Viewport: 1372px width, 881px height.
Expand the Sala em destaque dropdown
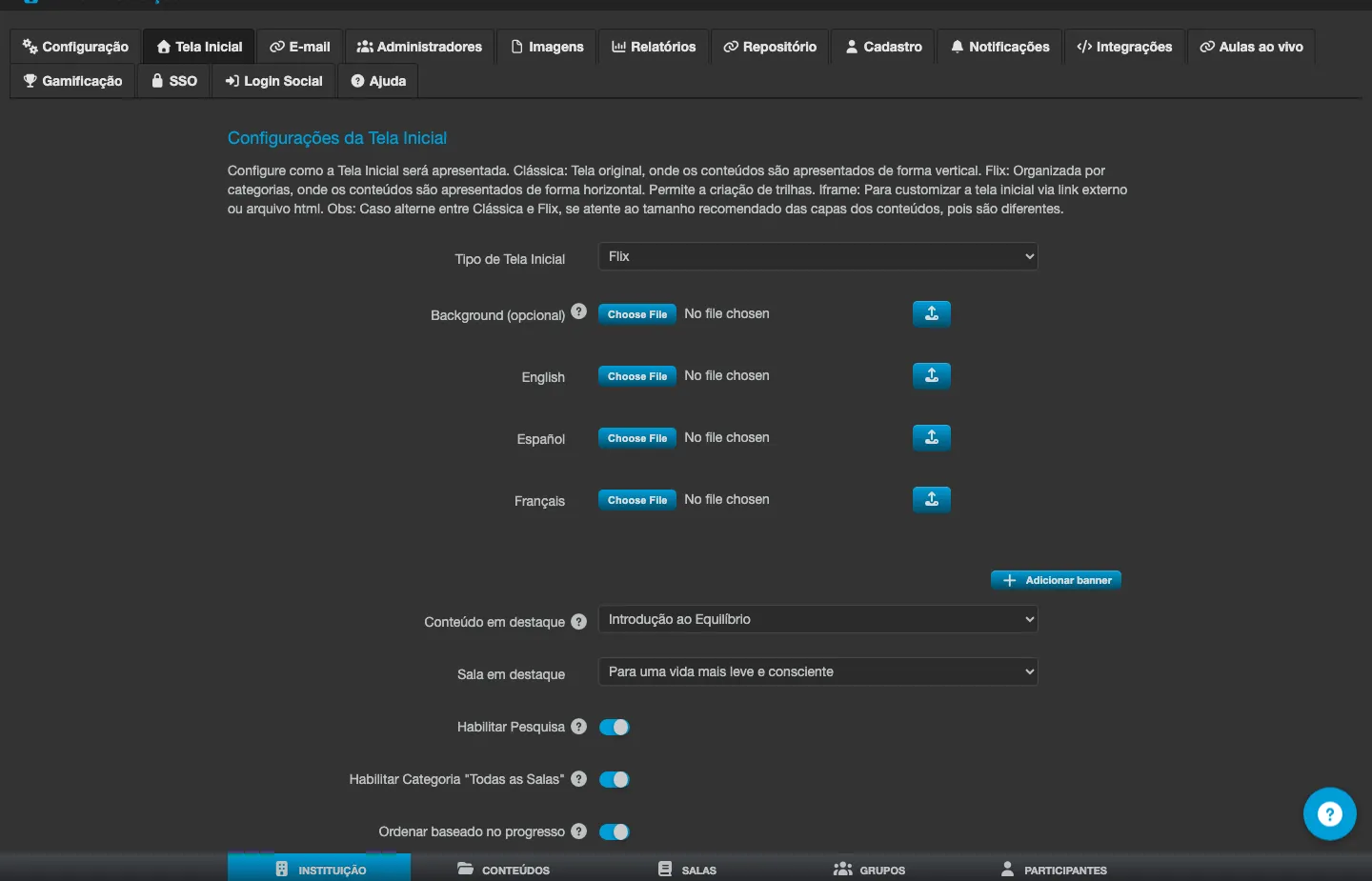tap(817, 671)
